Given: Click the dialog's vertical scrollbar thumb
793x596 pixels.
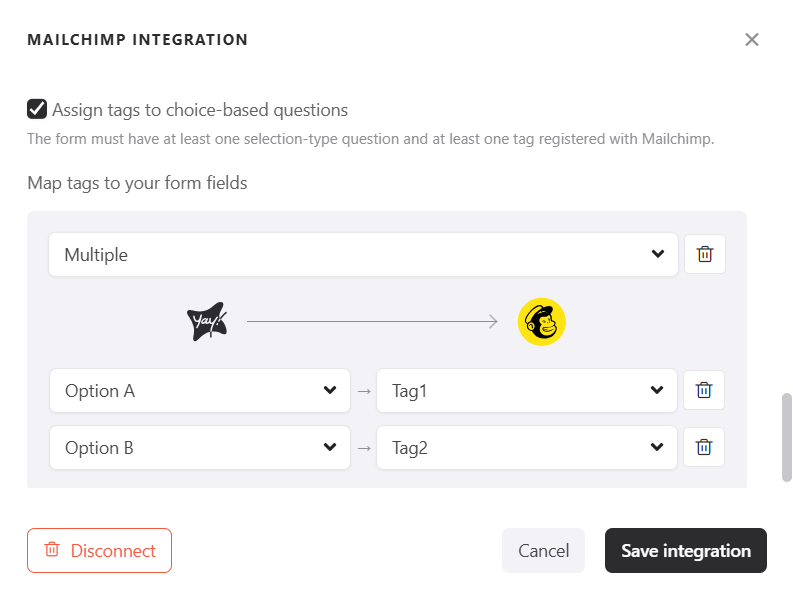Looking at the screenshot, I should [787, 437].
